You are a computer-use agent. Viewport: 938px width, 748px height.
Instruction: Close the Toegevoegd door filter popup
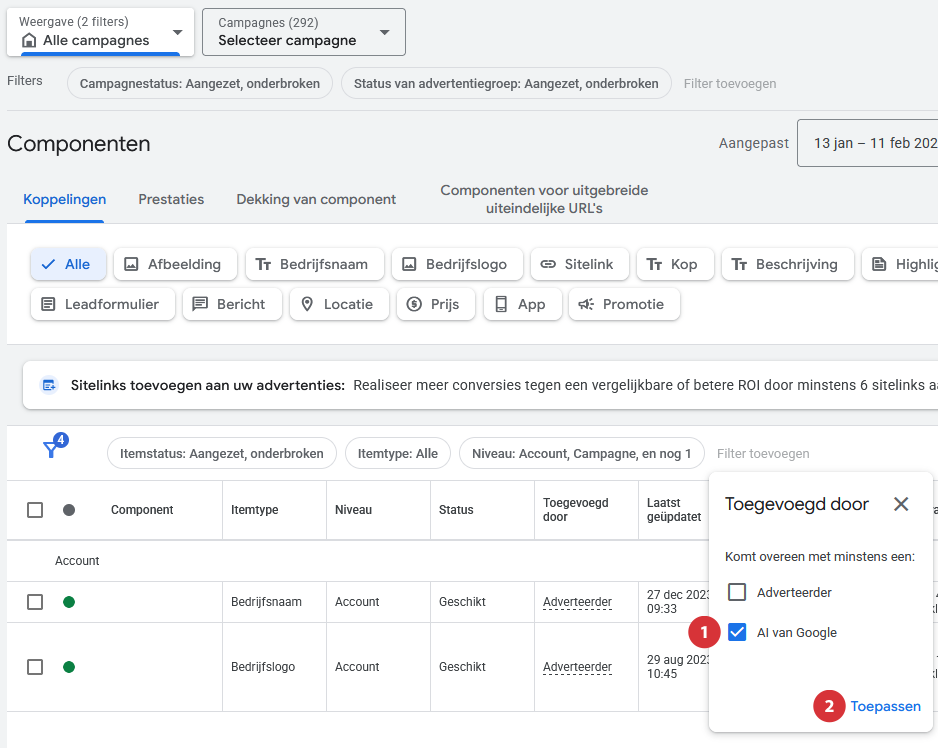pyautogui.click(x=901, y=504)
